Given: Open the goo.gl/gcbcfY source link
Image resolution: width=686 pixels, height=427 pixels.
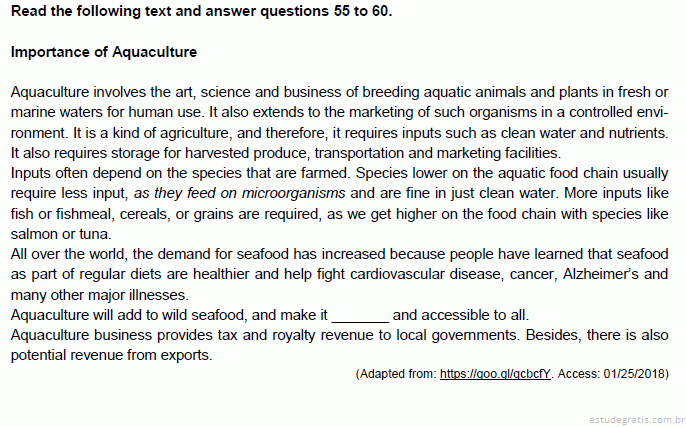Looking at the screenshot, I should (495, 374).
